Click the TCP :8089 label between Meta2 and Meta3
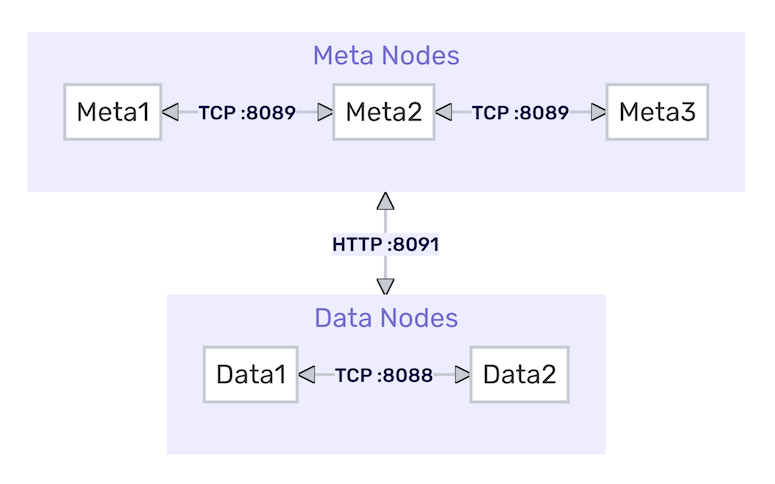 520,113
